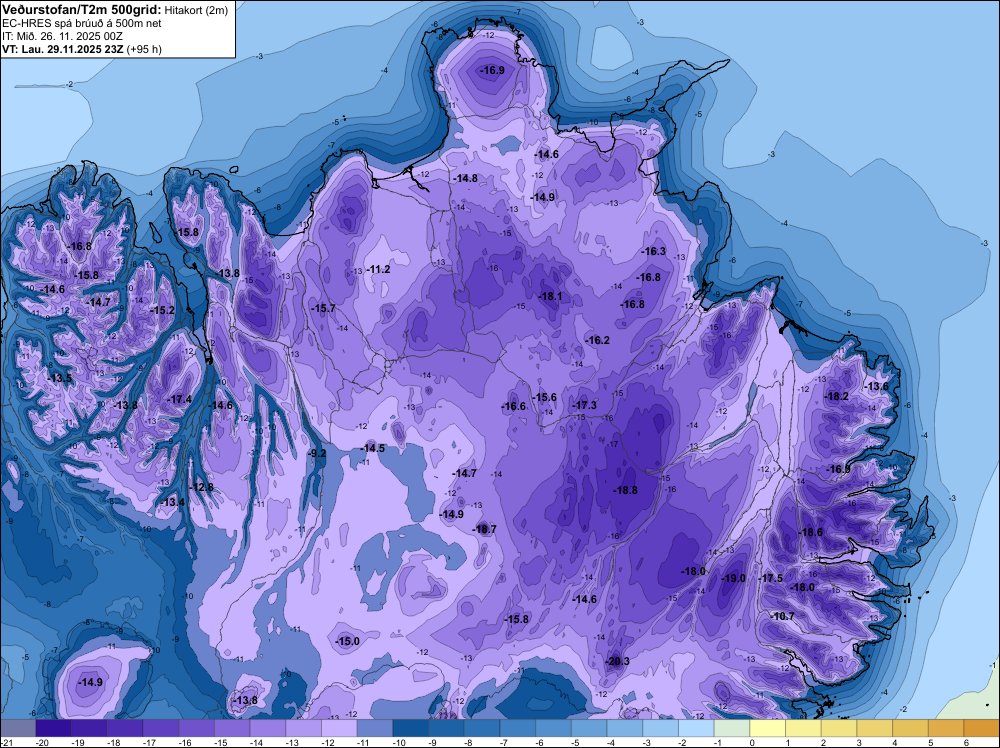Click the -16.9 temperature value
1000x748 pixels.
[492, 70]
